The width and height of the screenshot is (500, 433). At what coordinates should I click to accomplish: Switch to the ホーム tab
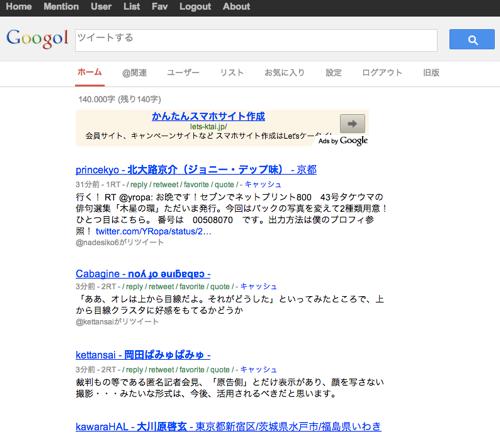click(90, 72)
